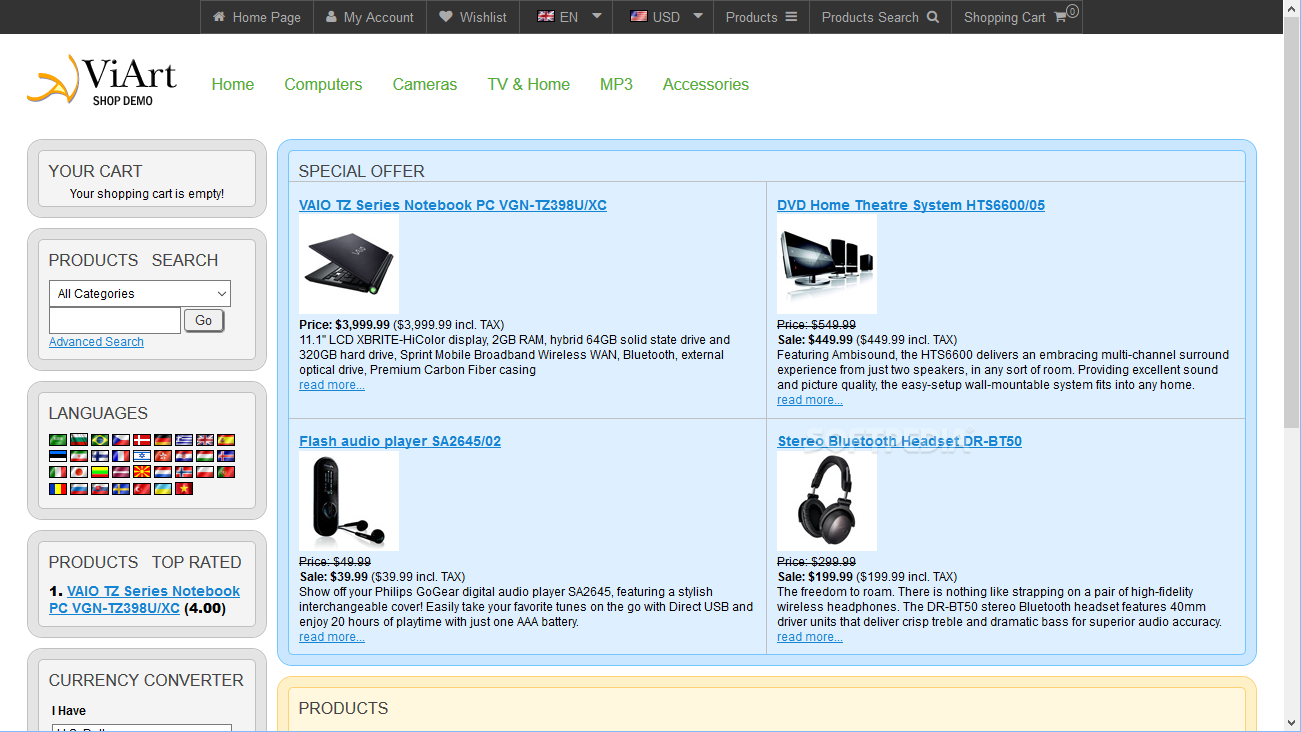Choose the Macedonian sun flag language

click(142, 472)
